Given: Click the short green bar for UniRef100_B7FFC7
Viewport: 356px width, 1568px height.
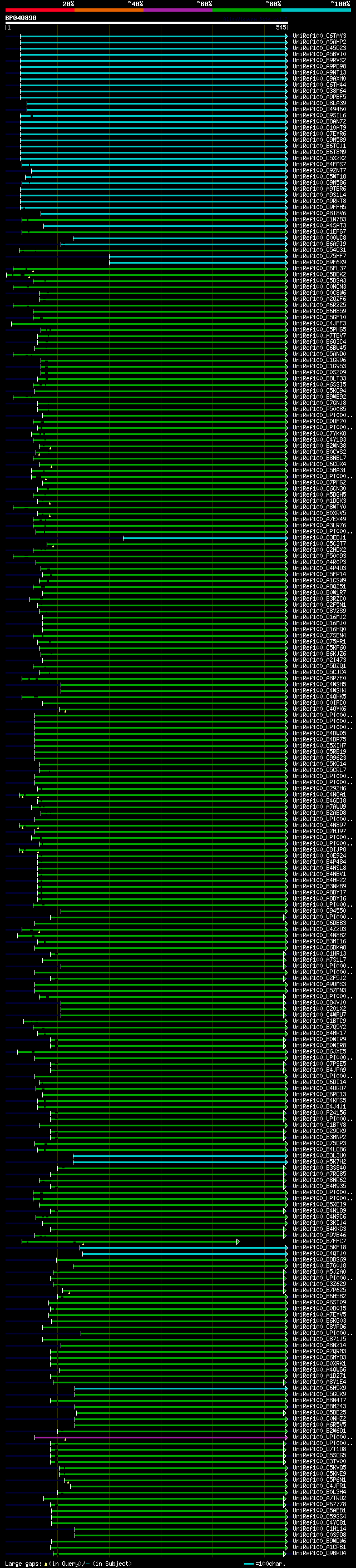Looking at the screenshot, I should point(130,1241).
